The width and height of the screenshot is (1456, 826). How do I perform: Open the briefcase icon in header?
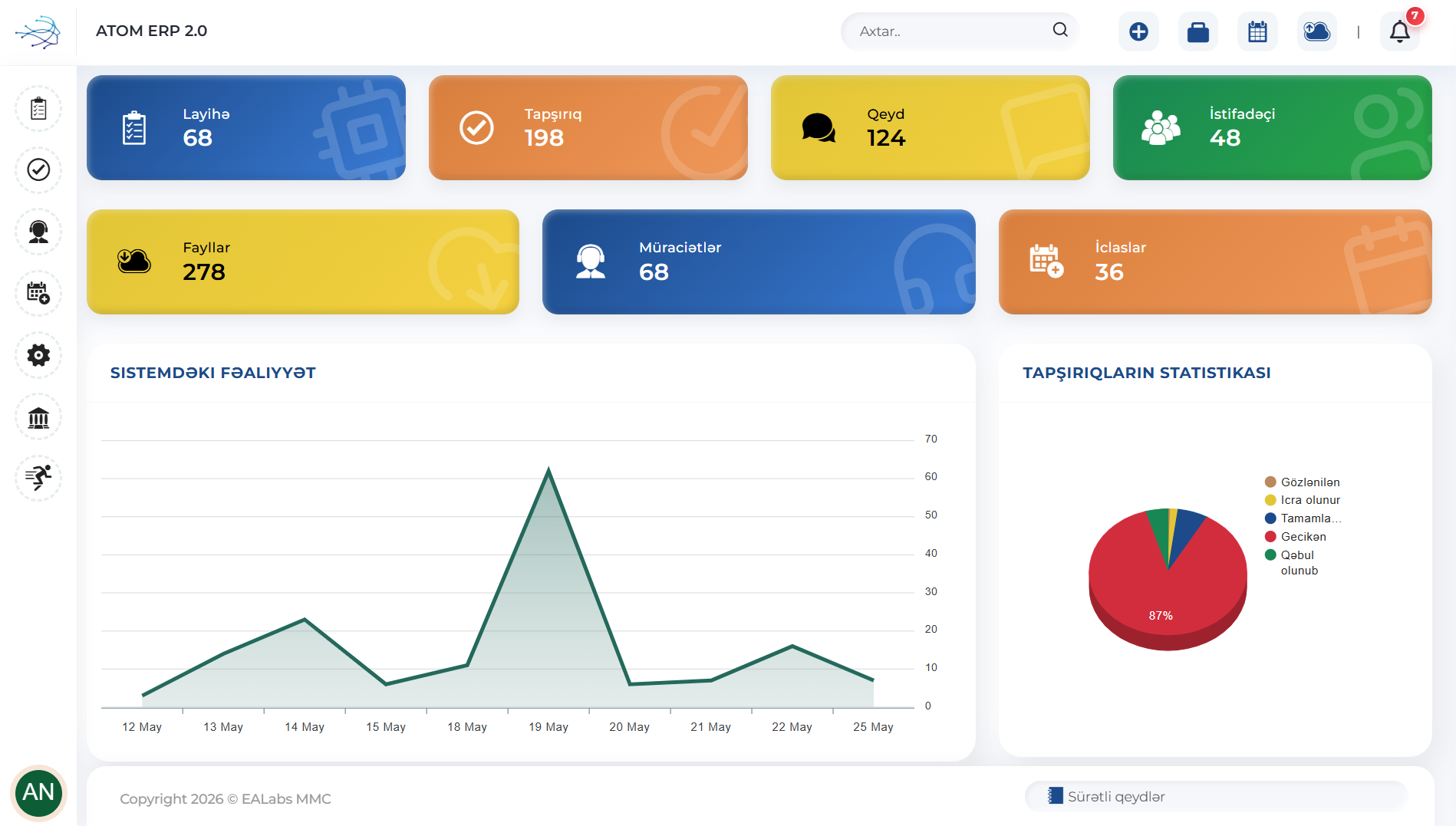click(x=1198, y=31)
